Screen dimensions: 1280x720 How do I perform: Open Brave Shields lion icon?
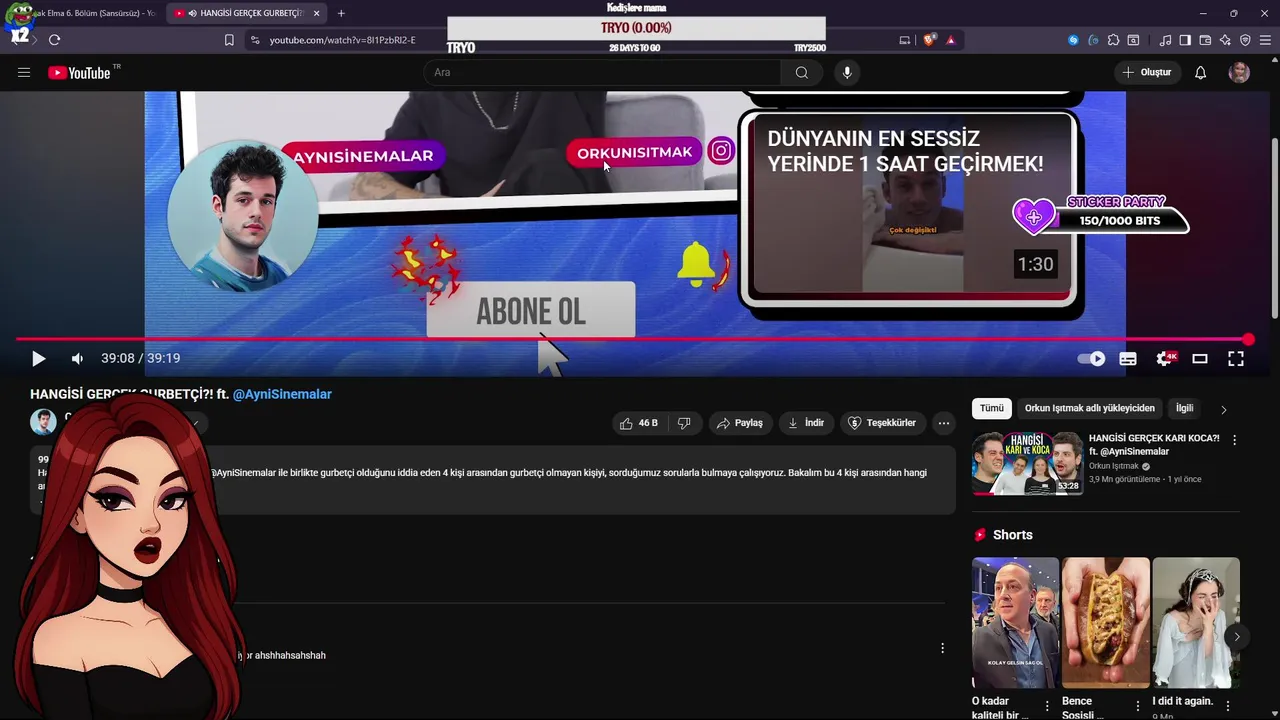pyautogui.click(x=929, y=40)
